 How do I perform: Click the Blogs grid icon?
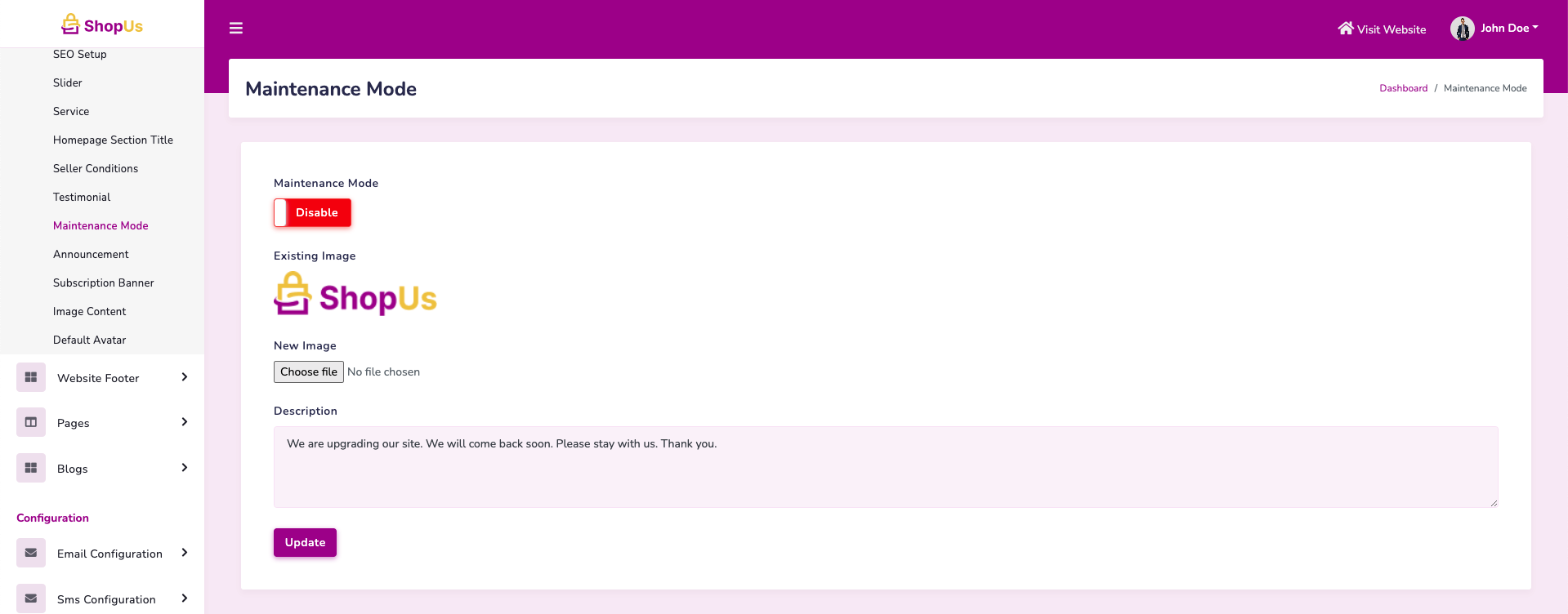tap(31, 468)
